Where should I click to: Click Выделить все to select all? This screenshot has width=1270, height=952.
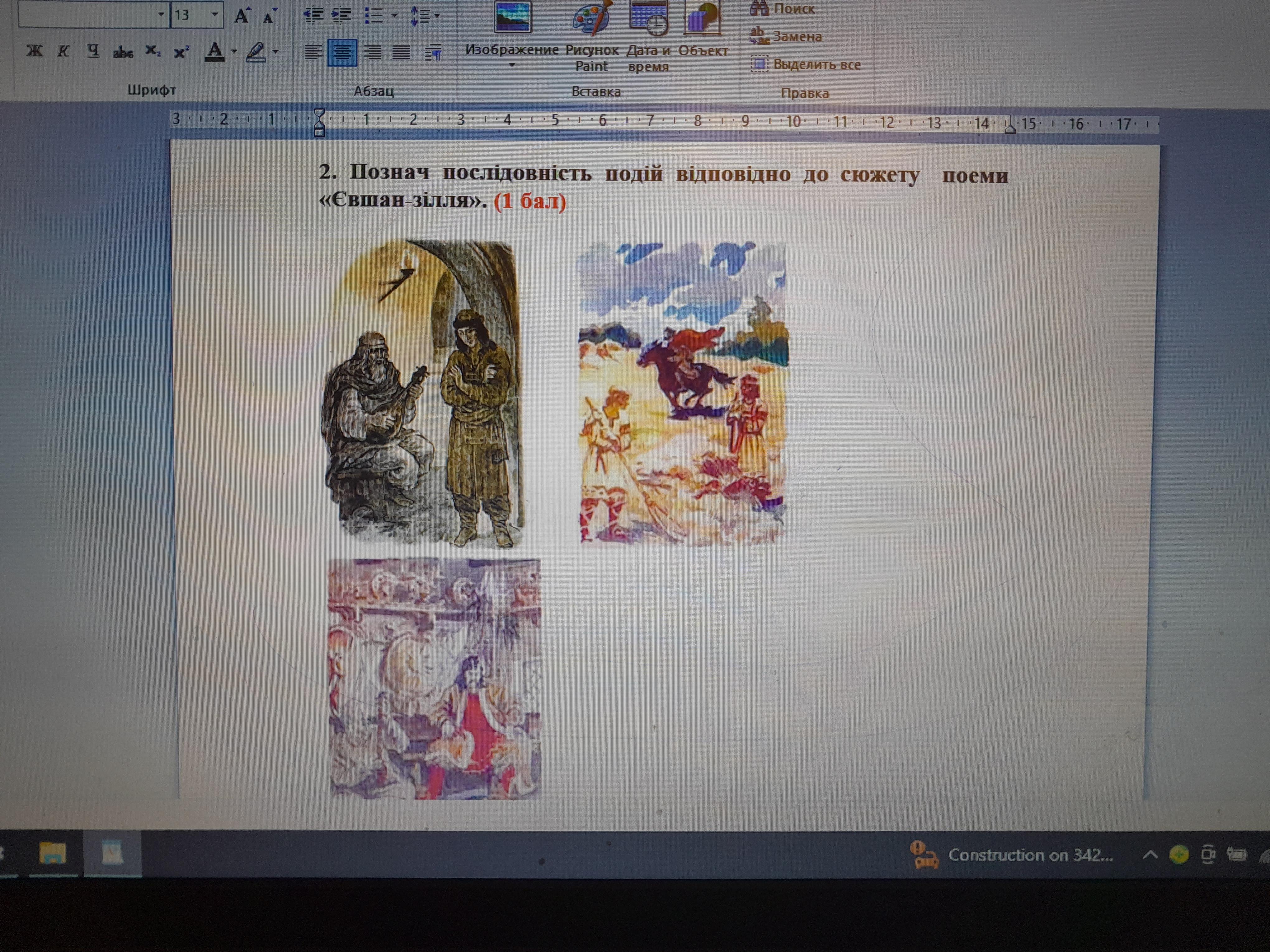(806, 64)
